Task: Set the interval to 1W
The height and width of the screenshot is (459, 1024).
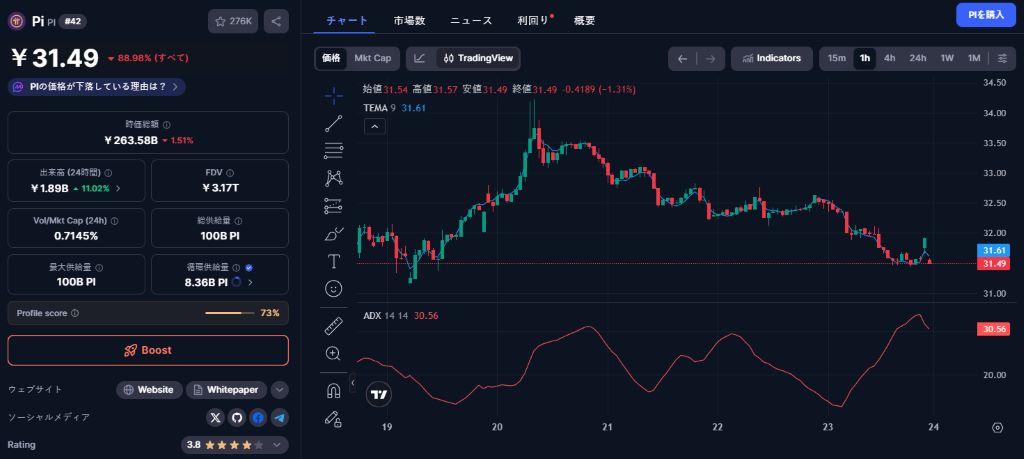Action: click(947, 59)
